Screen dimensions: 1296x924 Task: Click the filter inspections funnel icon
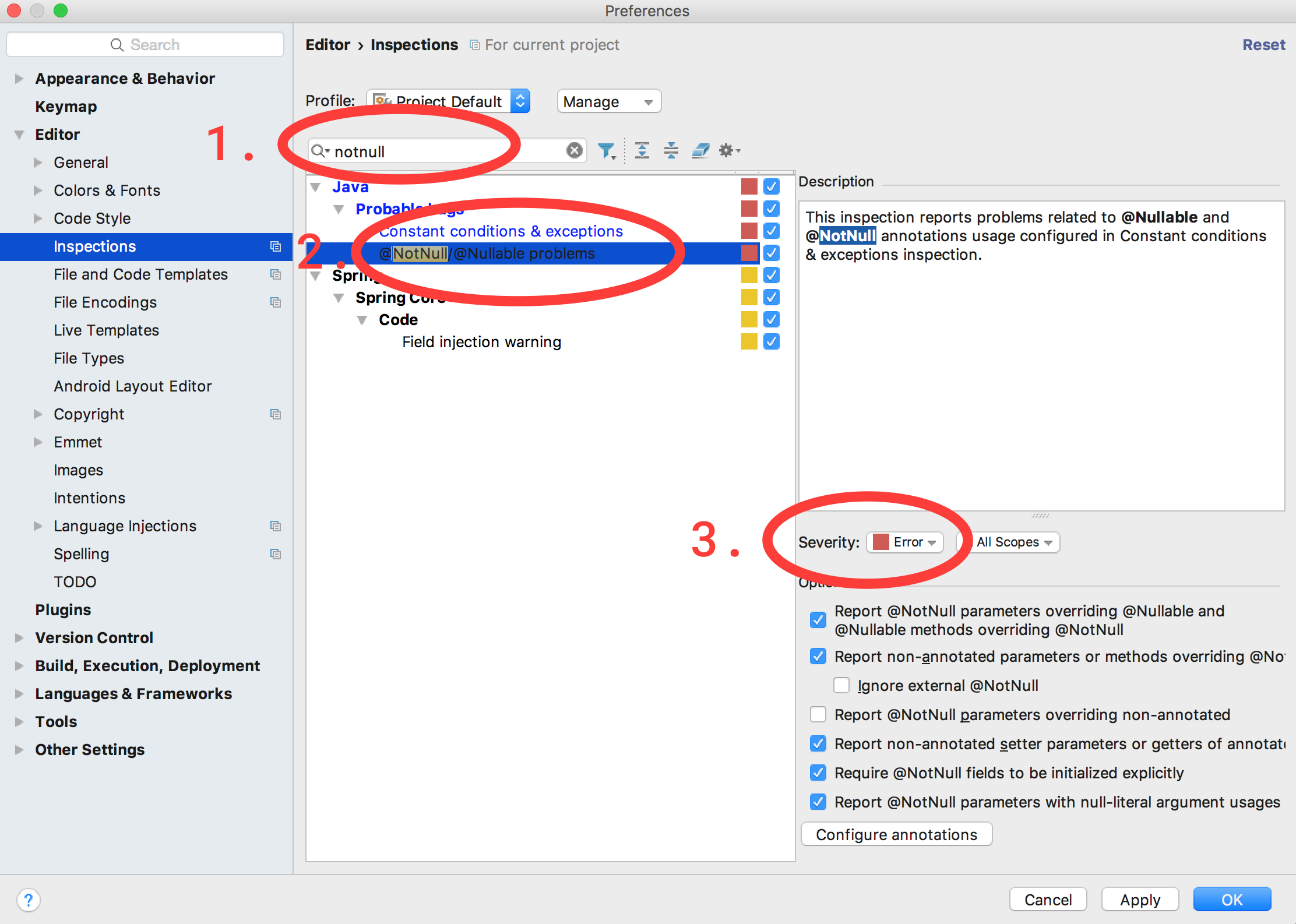pyautogui.click(x=606, y=151)
